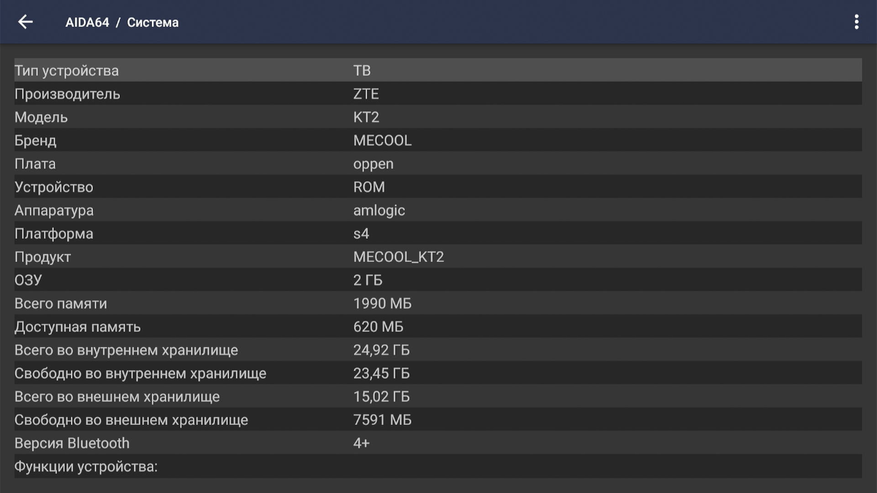Select the ОЗУ 2 ГБ row
Image resolution: width=877 pixels, height=493 pixels.
pyautogui.click(x=437, y=280)
